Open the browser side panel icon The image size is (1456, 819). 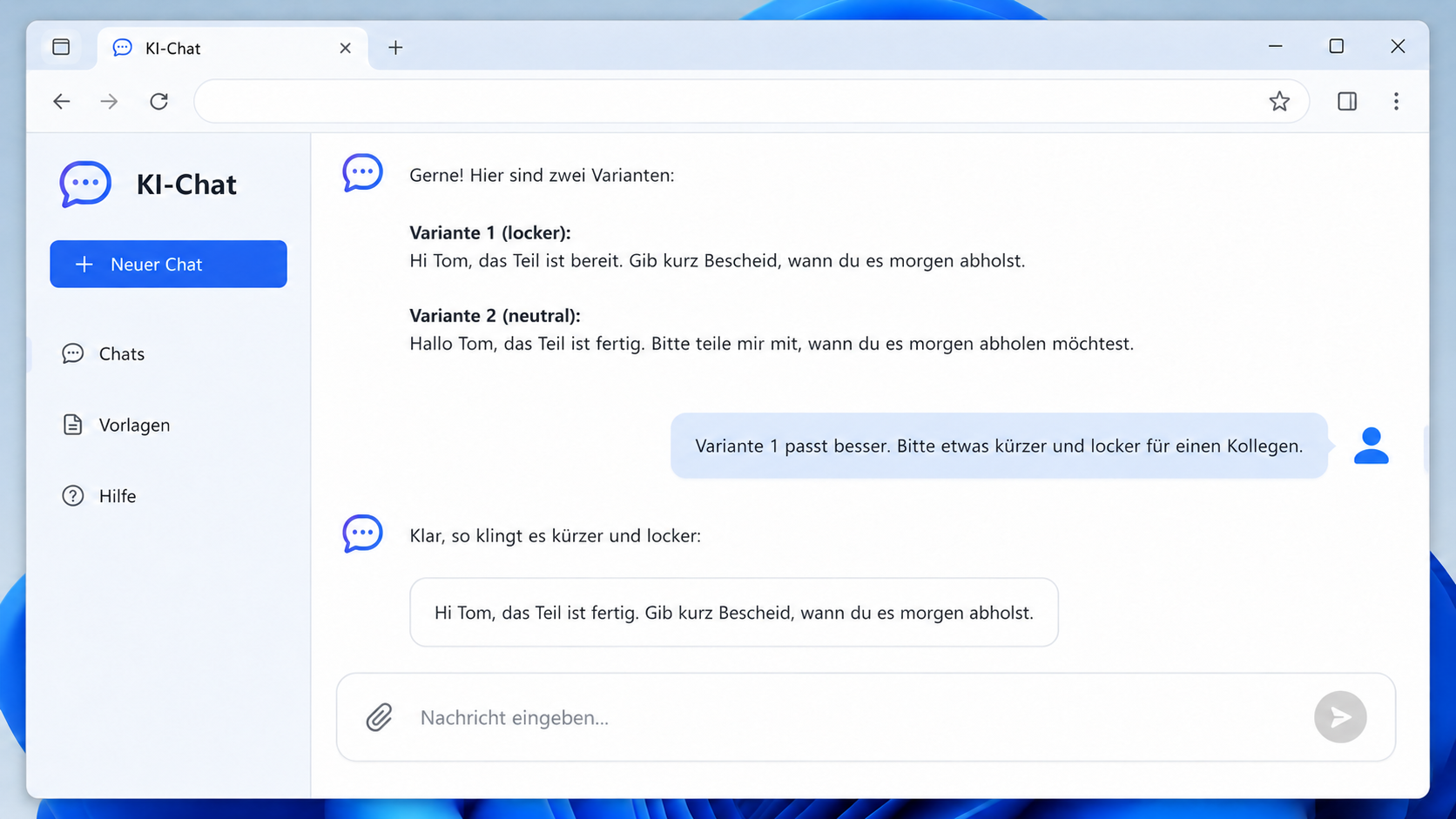1346,101
